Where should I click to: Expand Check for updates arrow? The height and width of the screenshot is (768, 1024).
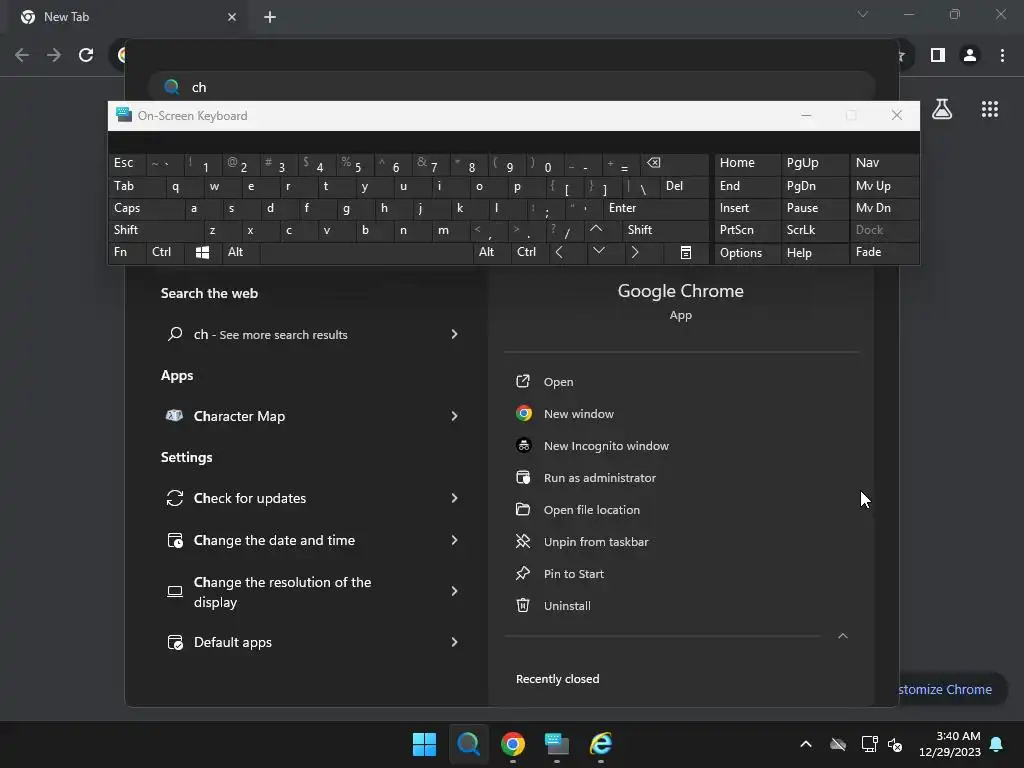(x=454, y=498)
